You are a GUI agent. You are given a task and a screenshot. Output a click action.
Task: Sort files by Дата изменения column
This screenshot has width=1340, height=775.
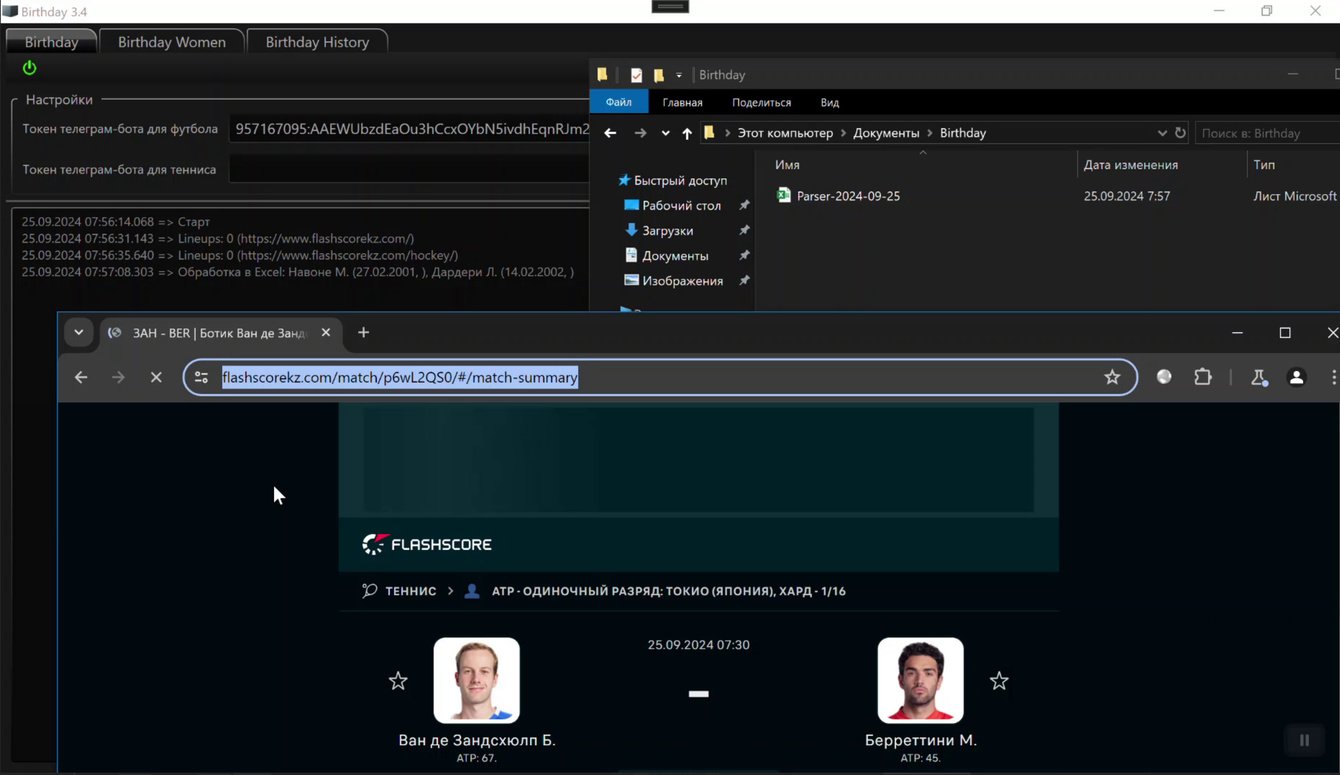pyautogui.click(x=1130, y=165)
